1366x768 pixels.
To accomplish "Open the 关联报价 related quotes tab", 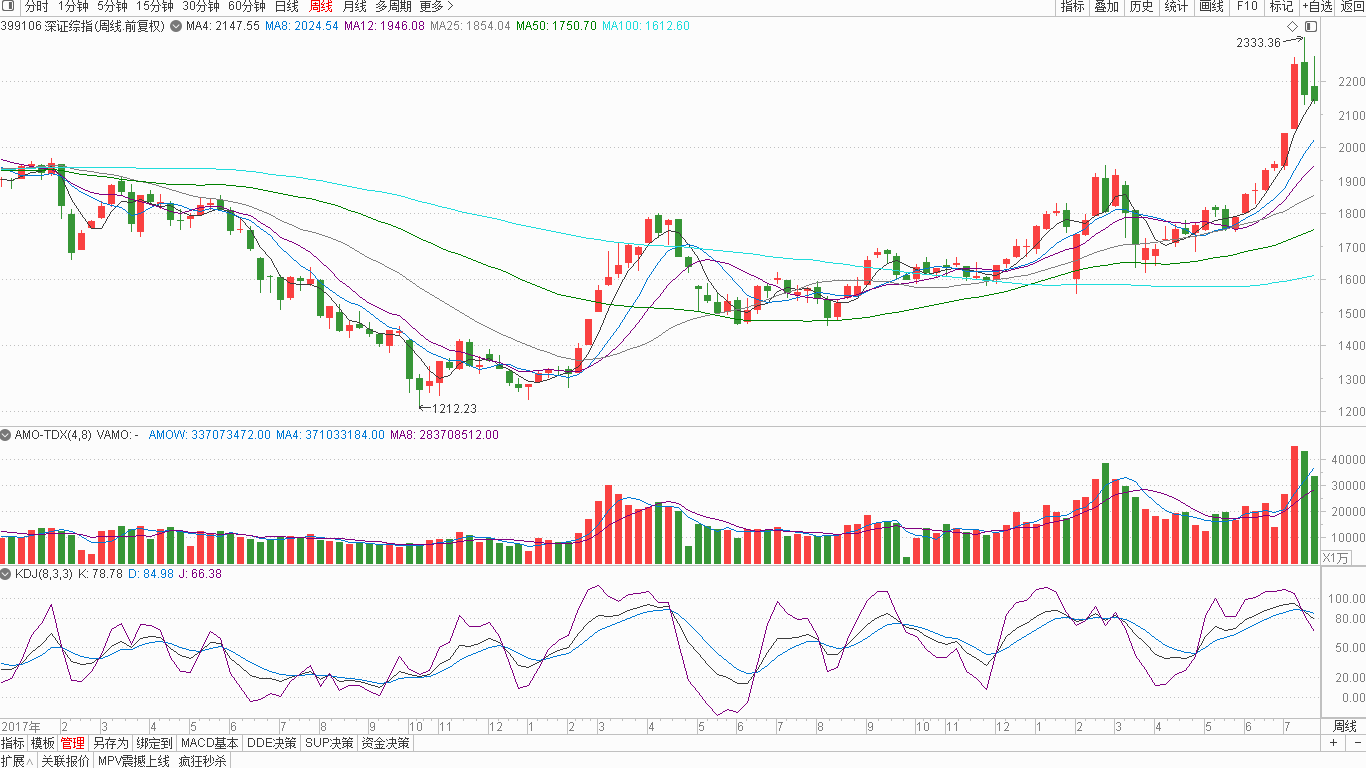I will point(65,761).
